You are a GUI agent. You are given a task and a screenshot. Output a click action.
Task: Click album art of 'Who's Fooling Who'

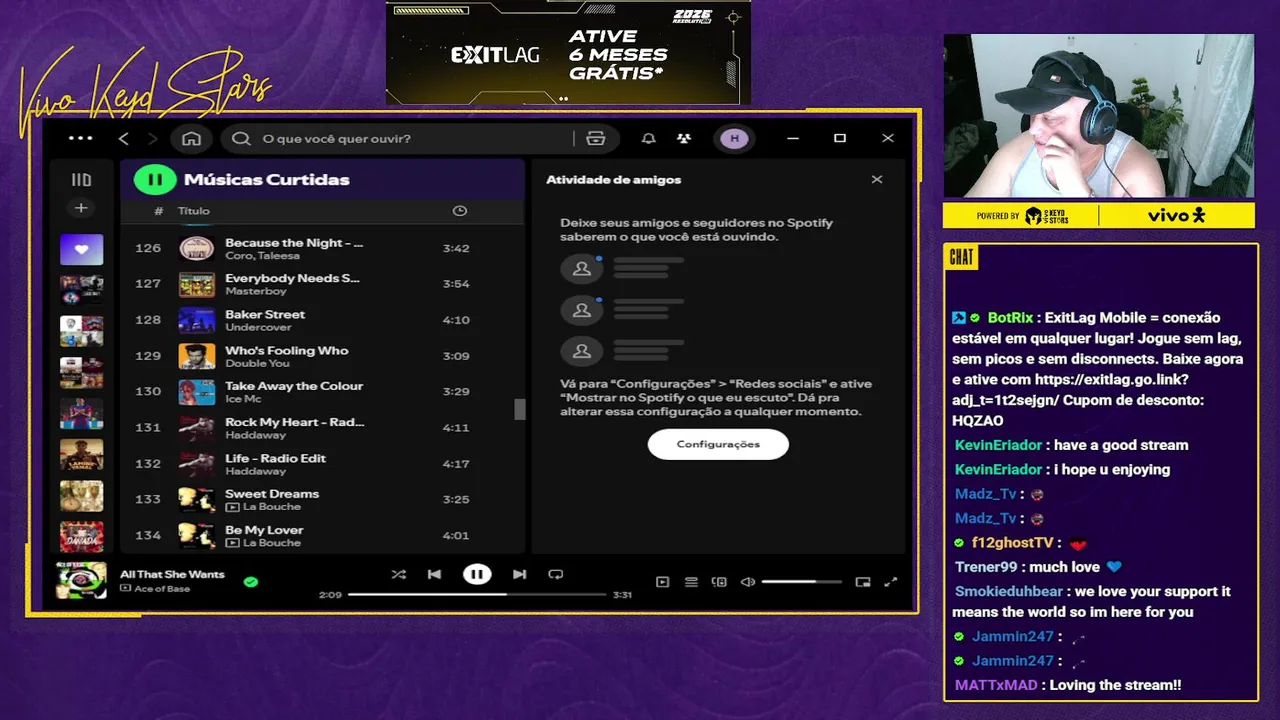[196, 356]
